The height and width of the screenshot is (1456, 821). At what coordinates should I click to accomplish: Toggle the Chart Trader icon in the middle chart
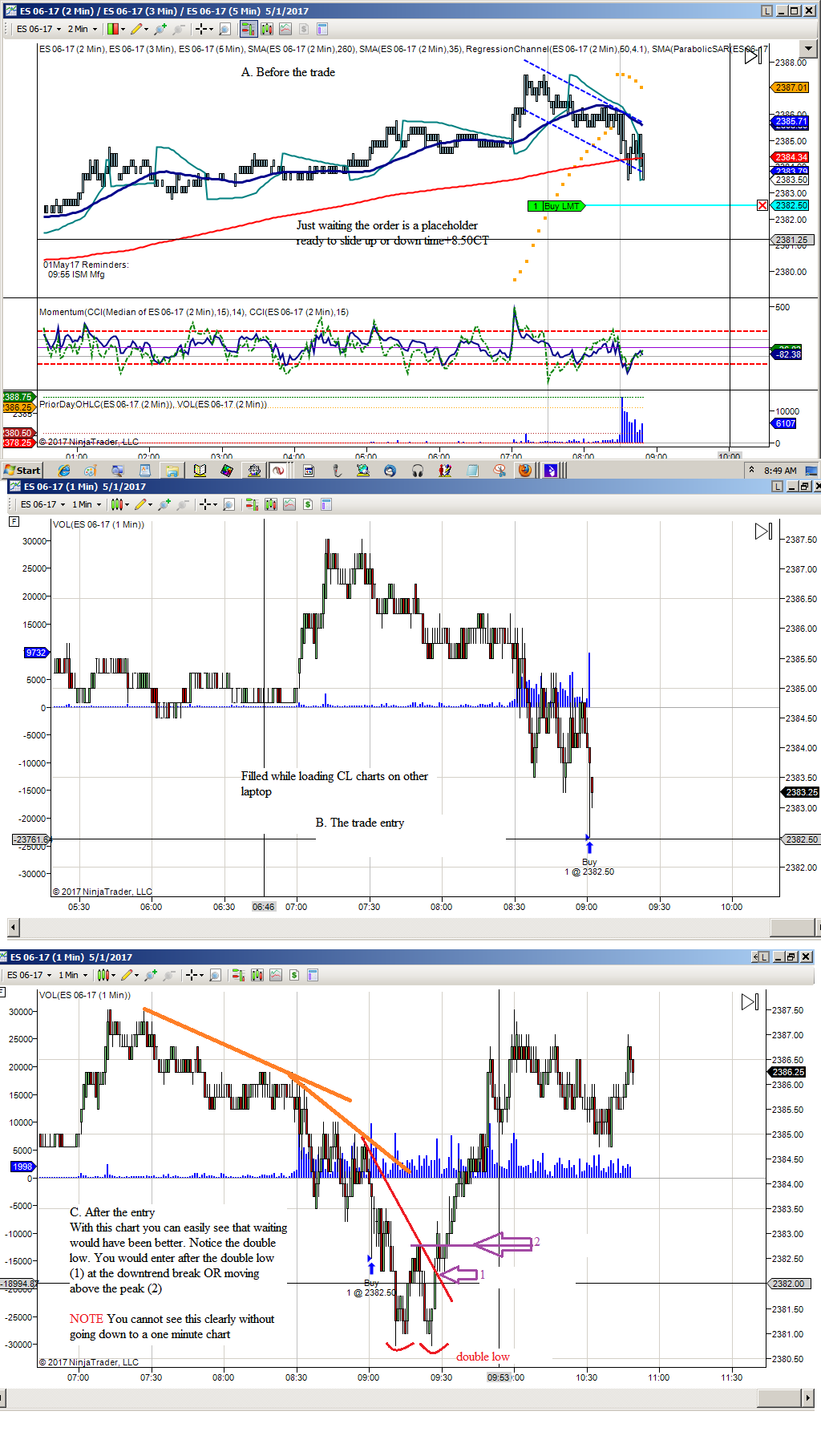click(x=252, y=504)
